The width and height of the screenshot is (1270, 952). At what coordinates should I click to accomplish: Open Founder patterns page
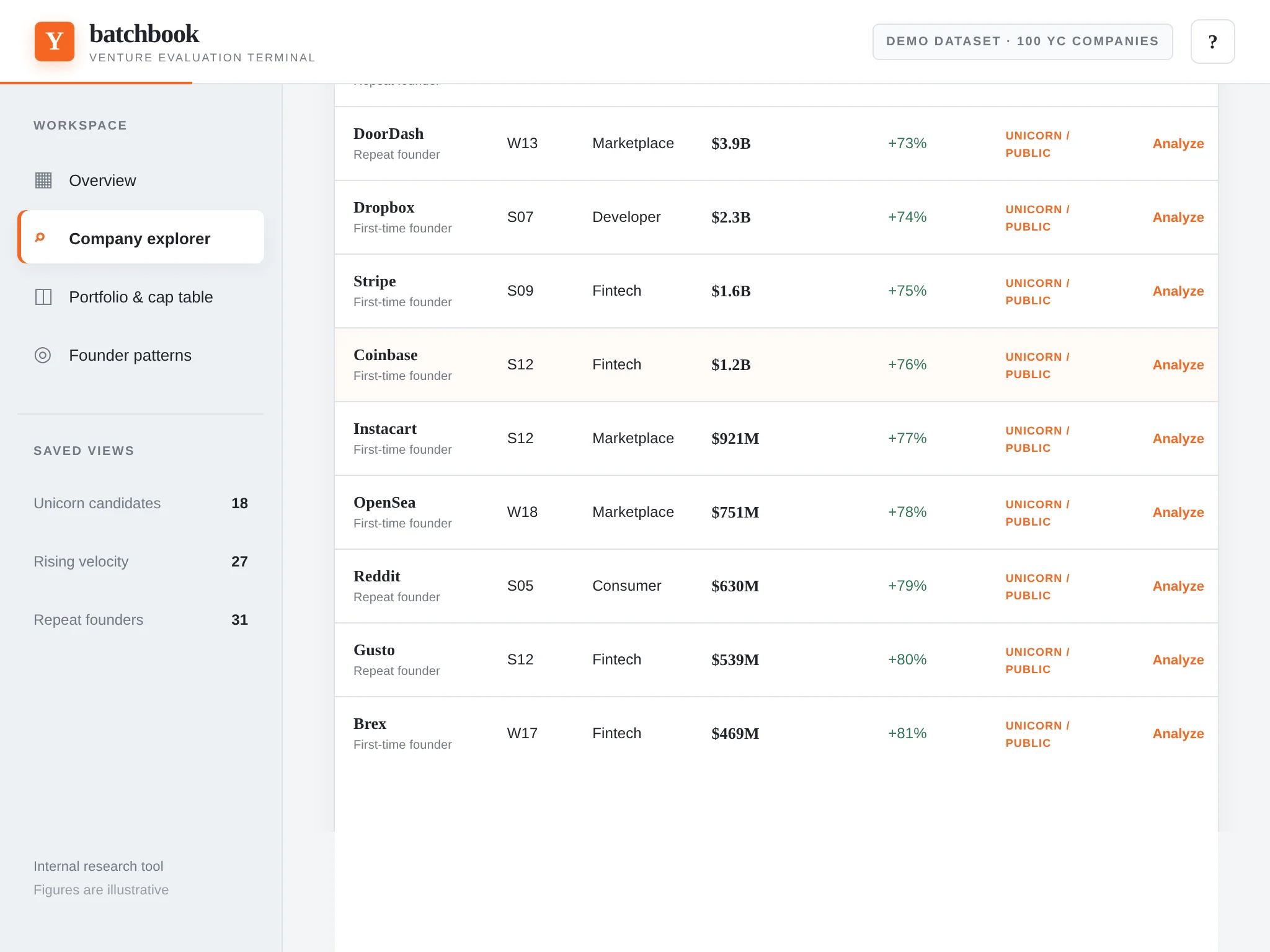click(141, 355)
